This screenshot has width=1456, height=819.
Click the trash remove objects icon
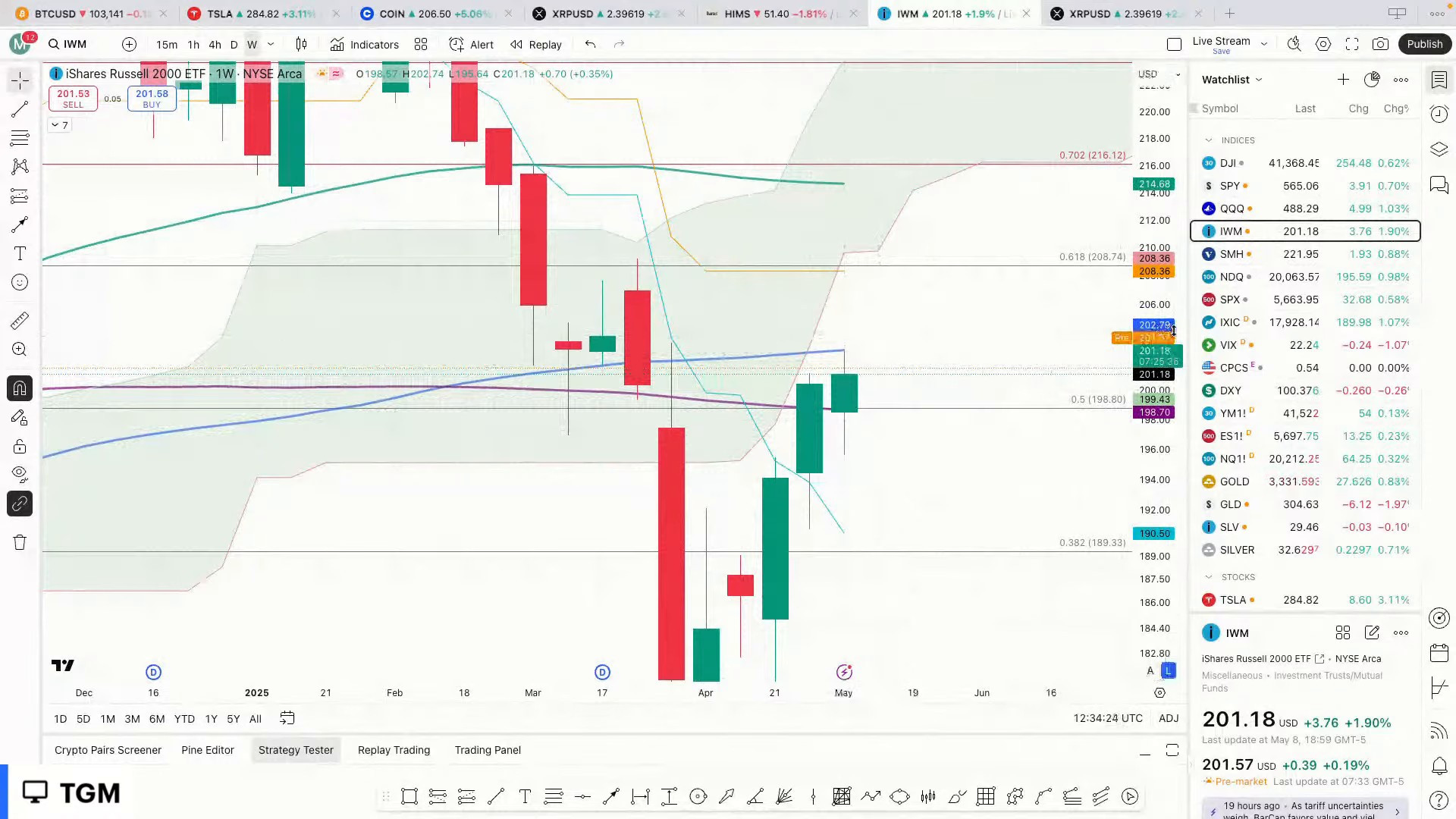click(20, 542)
